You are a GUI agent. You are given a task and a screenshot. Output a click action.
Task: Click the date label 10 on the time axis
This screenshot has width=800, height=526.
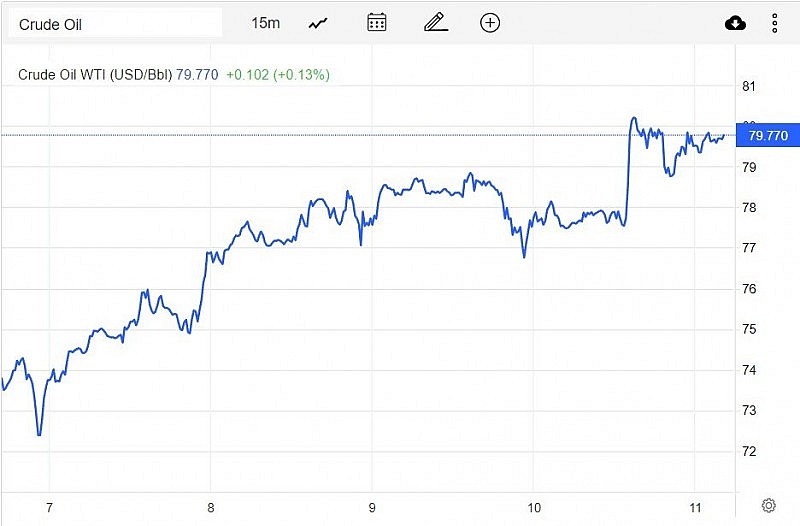tap(534, 507)
